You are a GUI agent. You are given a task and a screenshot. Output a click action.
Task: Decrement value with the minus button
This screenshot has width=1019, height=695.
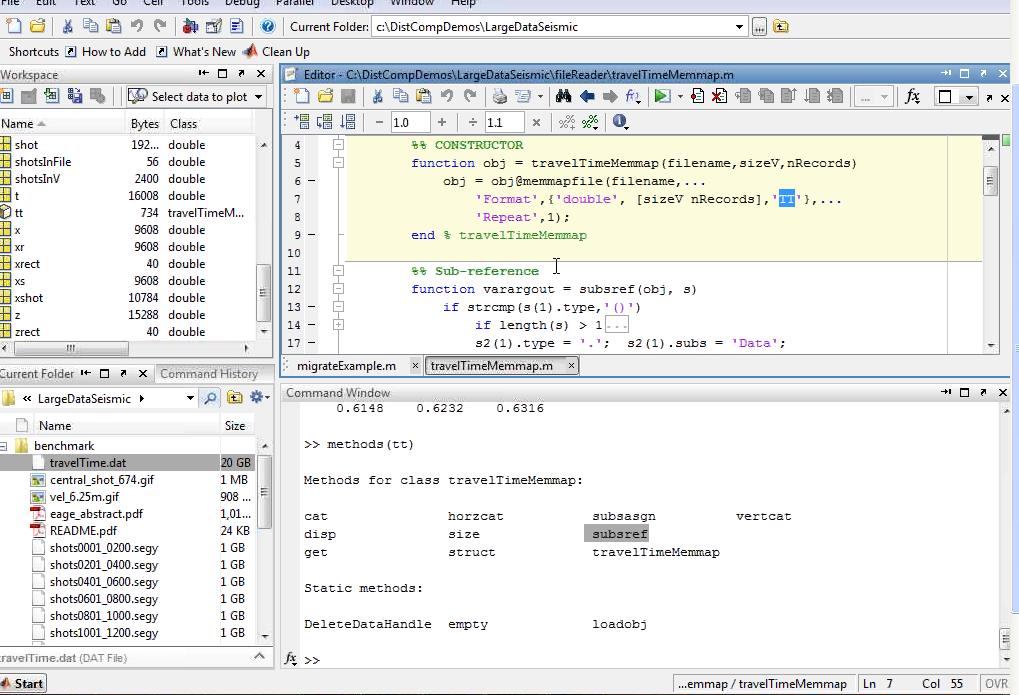point(380,122)
